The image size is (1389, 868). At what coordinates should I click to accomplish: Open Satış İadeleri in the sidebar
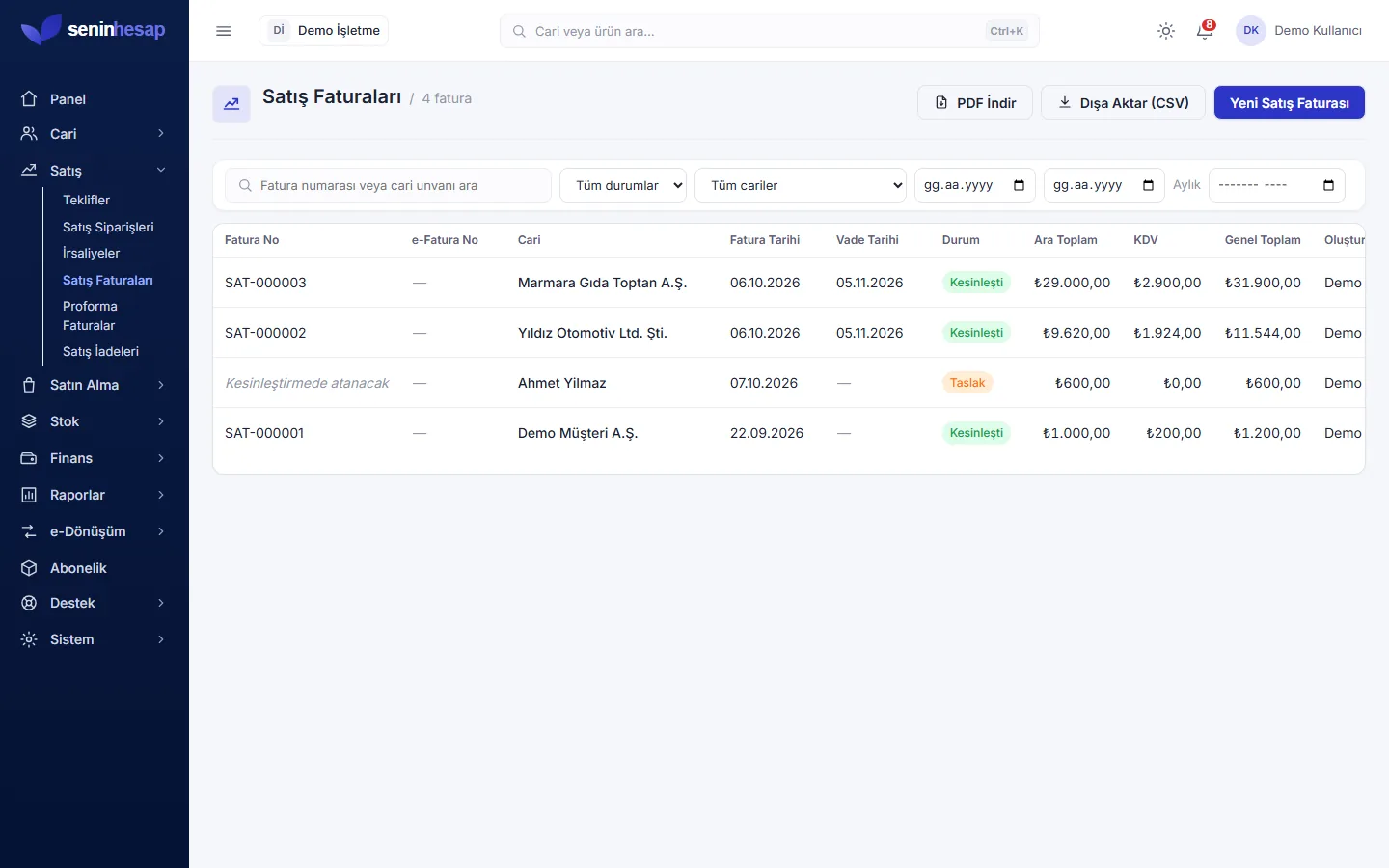100,351
